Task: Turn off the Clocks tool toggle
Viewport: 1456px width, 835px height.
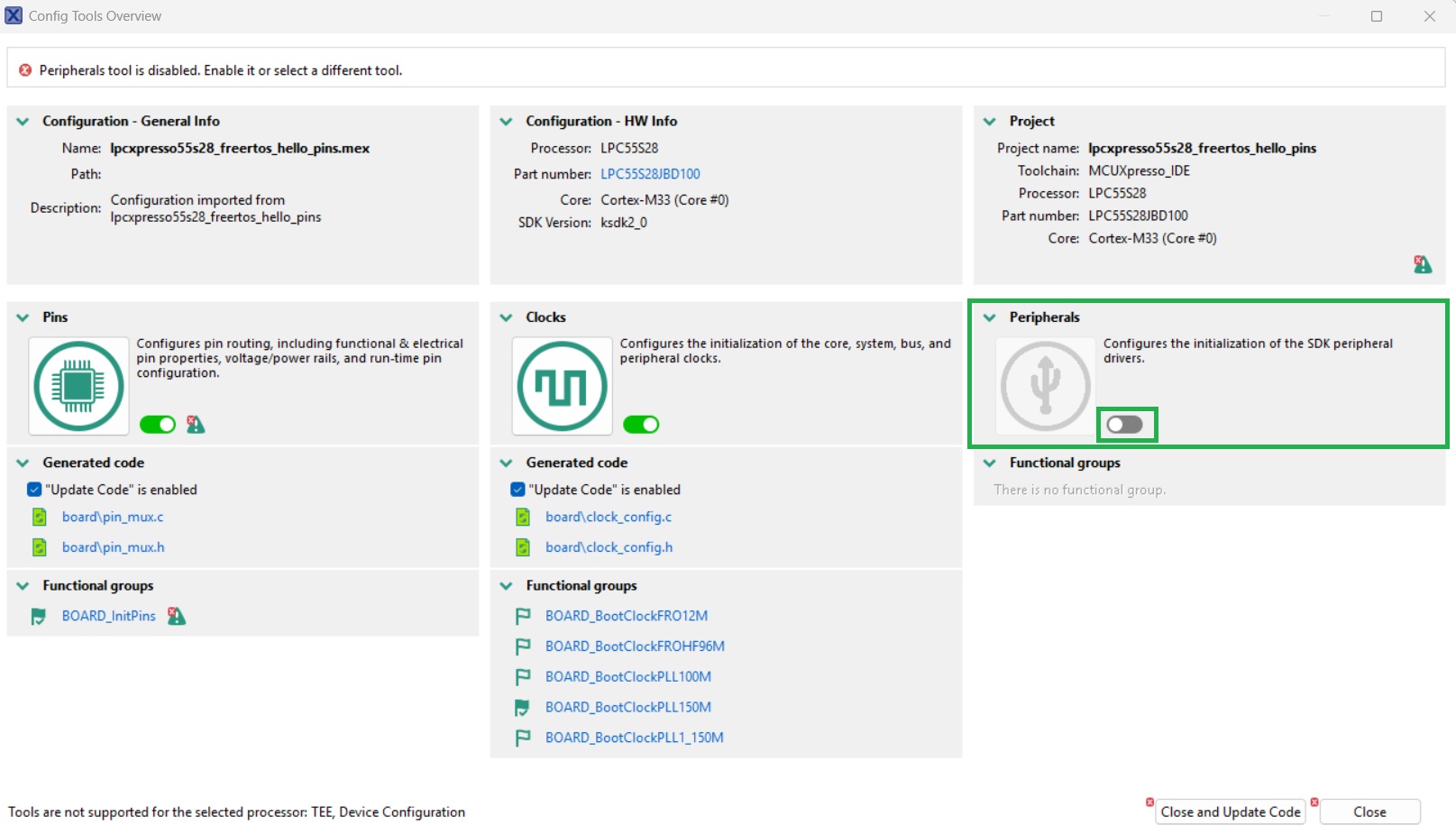Action: 641,425
